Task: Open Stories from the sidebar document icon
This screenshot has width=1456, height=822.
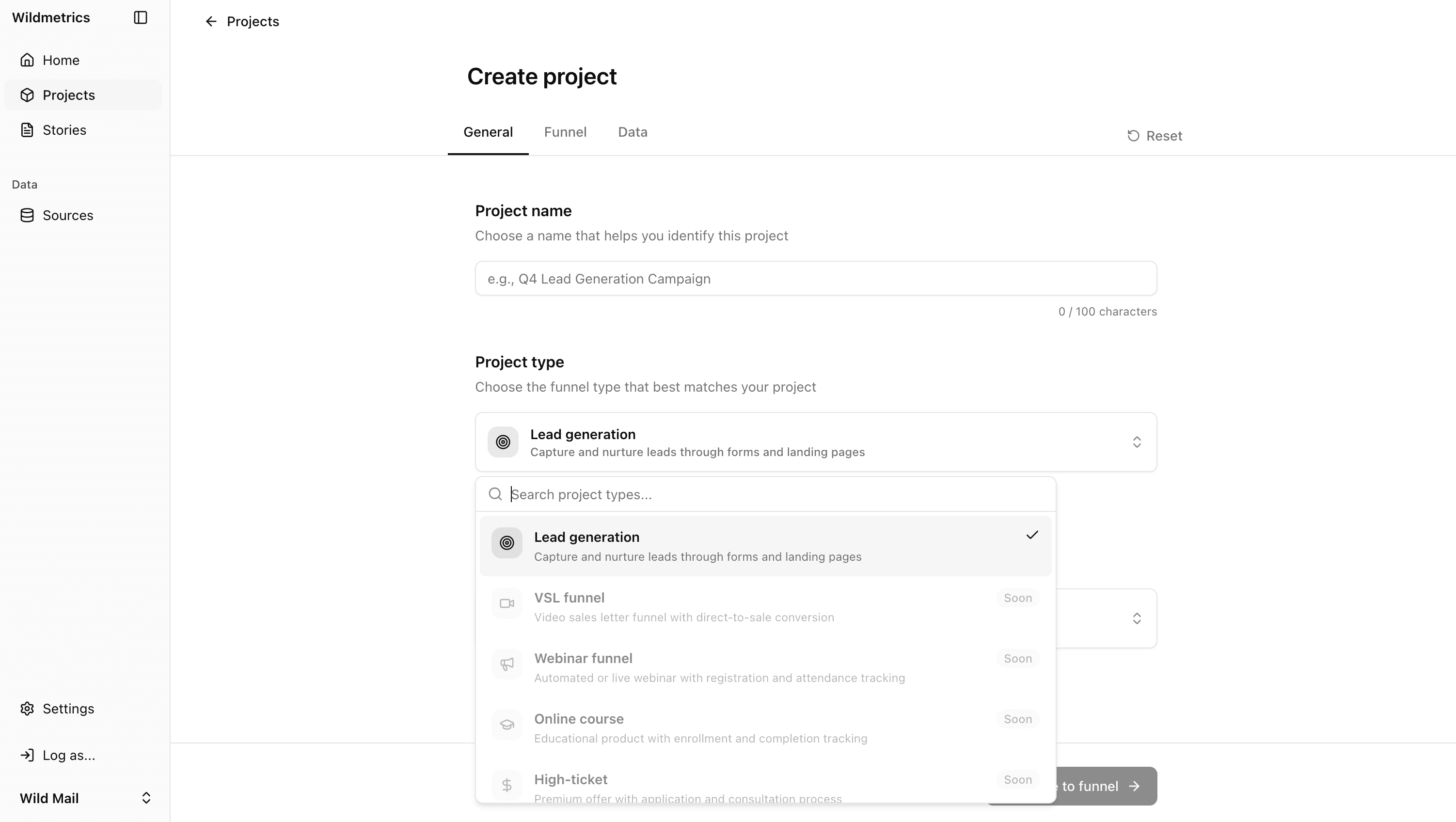Action: (x=27, y=130)
